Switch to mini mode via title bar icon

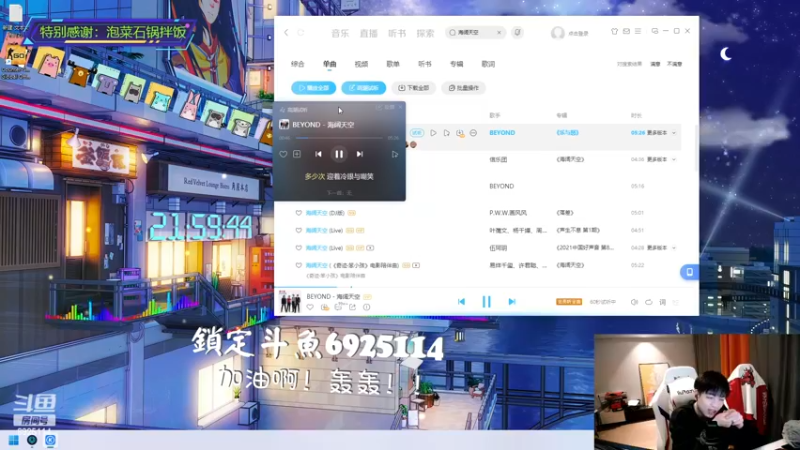coord(655,31)
